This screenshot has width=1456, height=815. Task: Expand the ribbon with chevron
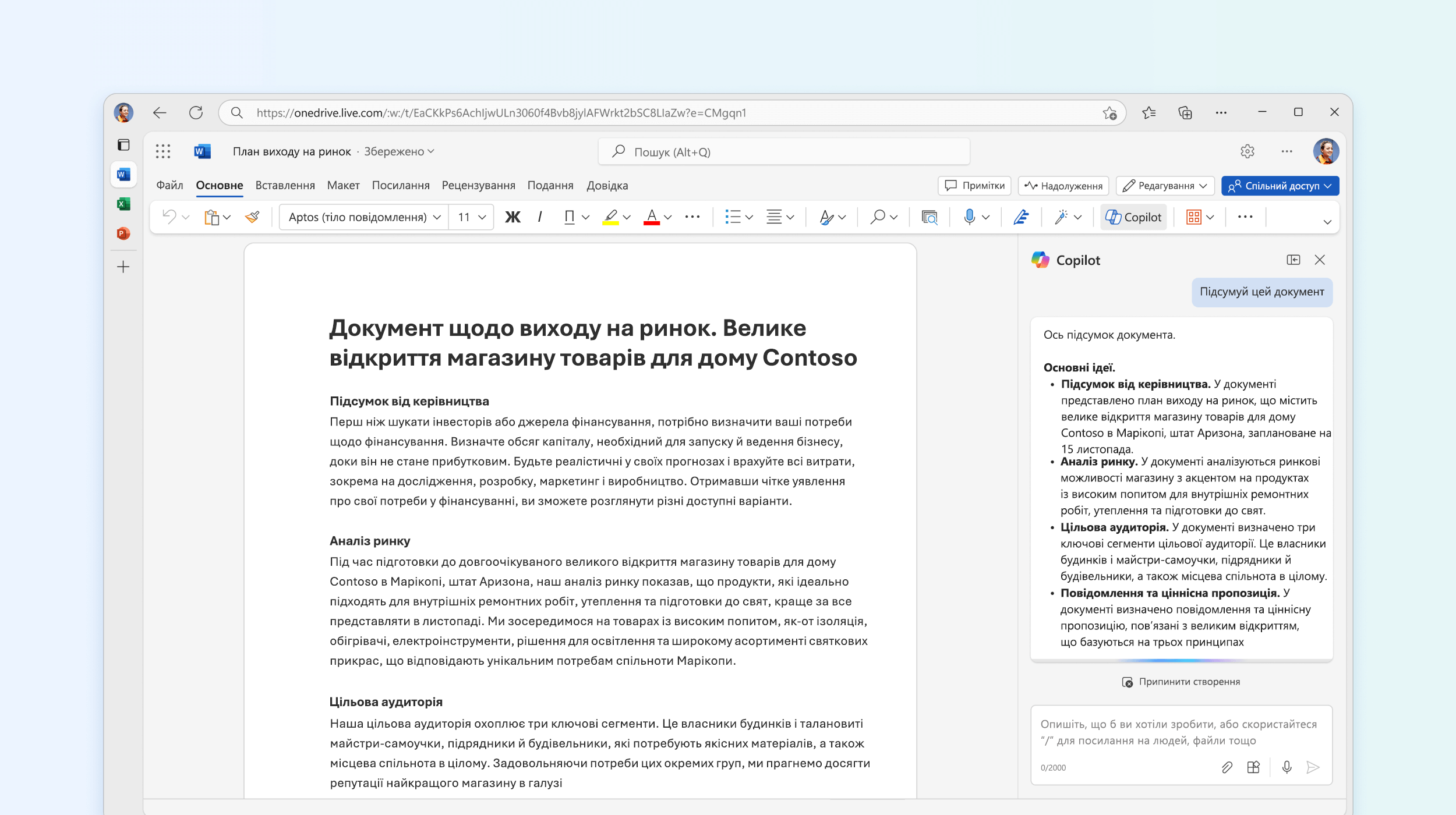pyautogui.click(x=1327, y=222)
